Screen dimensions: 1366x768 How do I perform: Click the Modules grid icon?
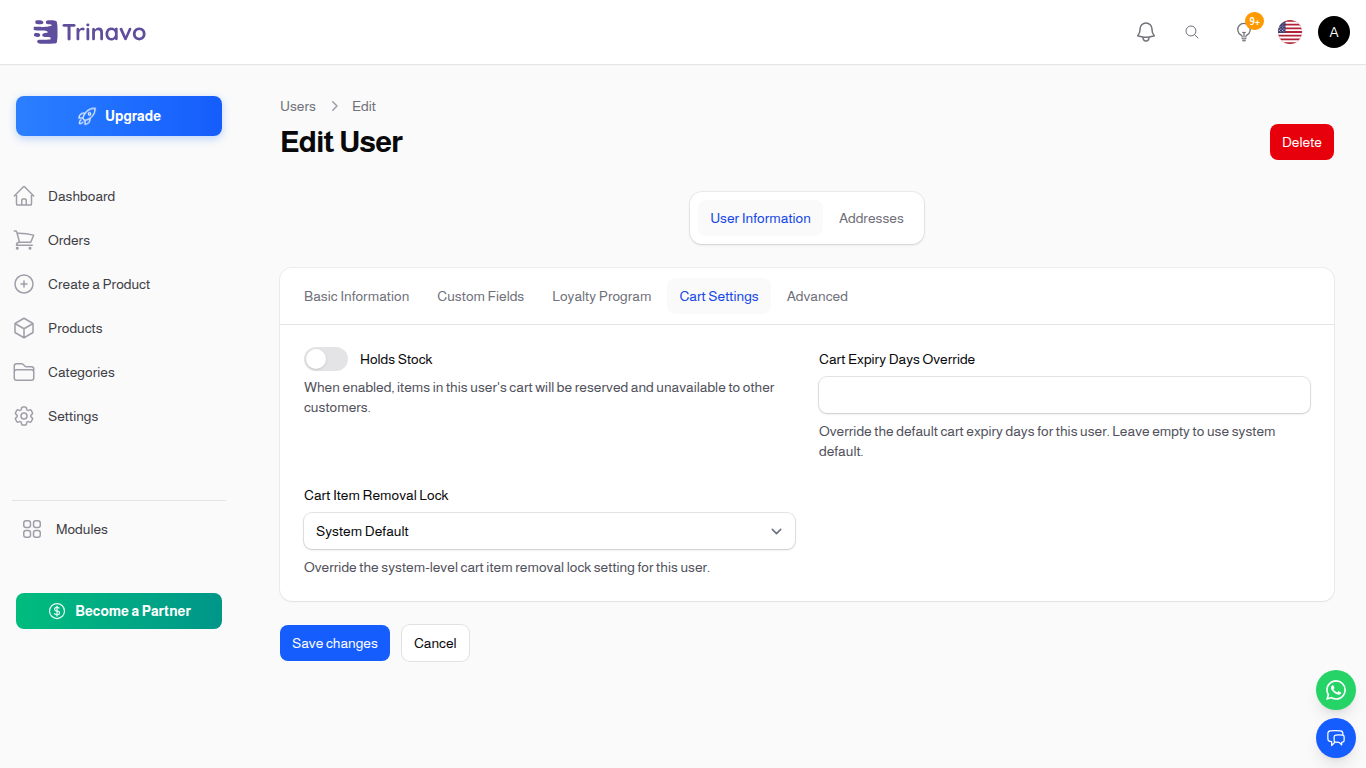click(32, 529)
